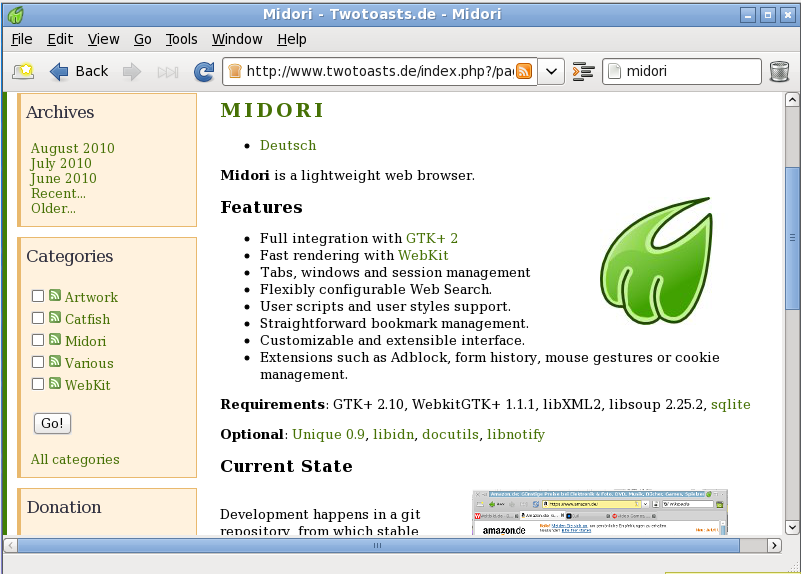Click the new bookmark star icon

click(23, 71)
